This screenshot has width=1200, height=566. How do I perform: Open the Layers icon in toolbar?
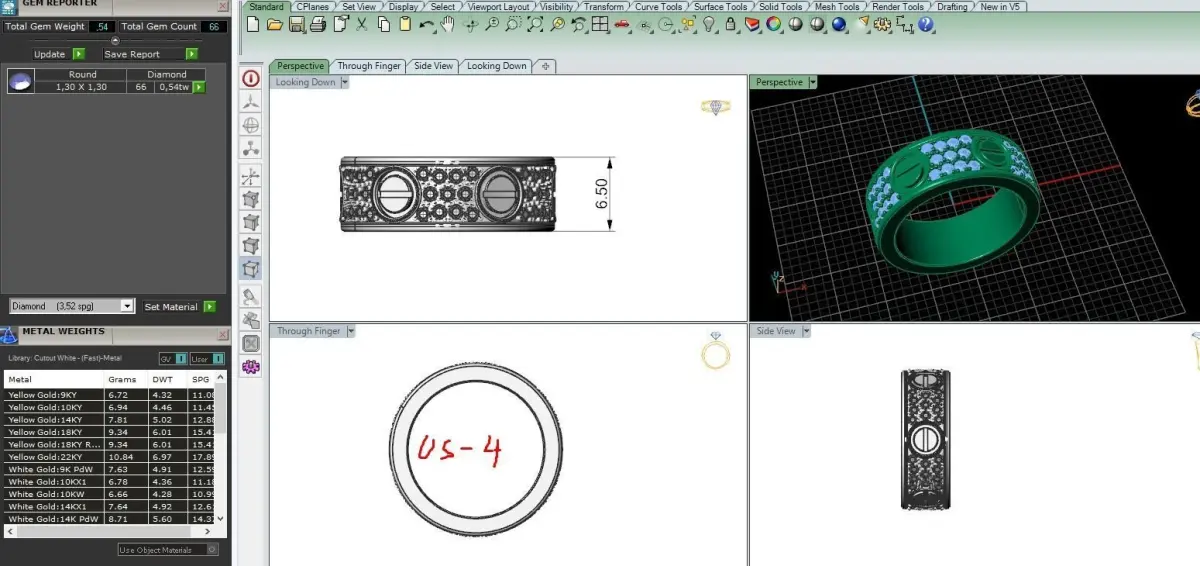pos(752,24)
